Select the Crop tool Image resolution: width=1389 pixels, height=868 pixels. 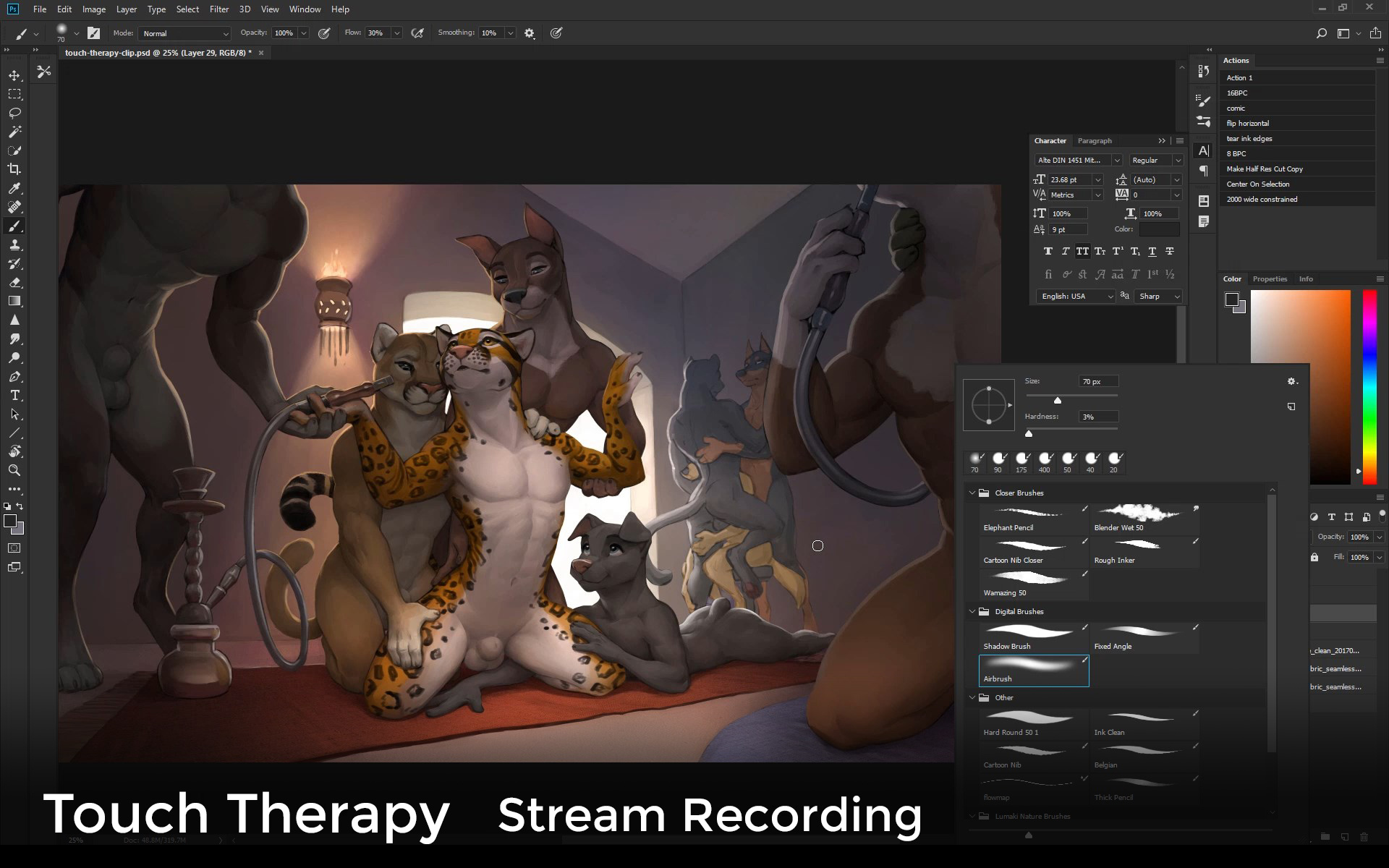14,169
